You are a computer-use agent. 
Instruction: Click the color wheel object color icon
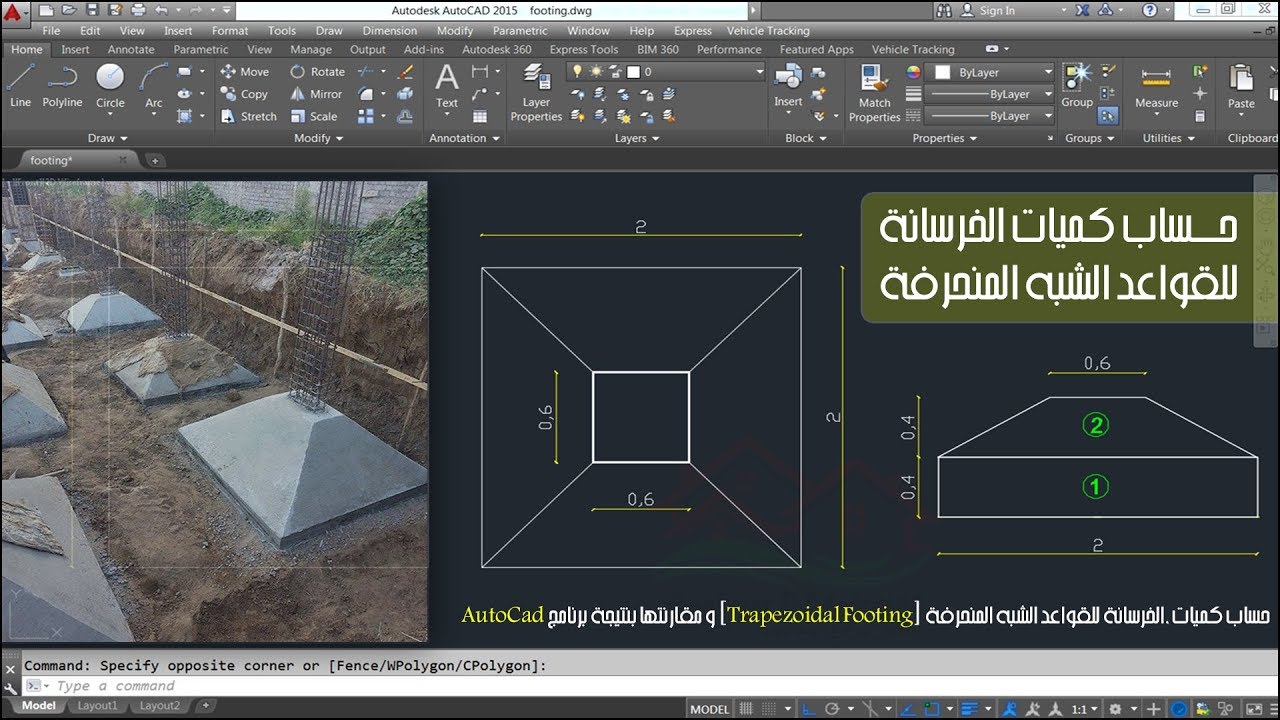(x=913, y=72)
